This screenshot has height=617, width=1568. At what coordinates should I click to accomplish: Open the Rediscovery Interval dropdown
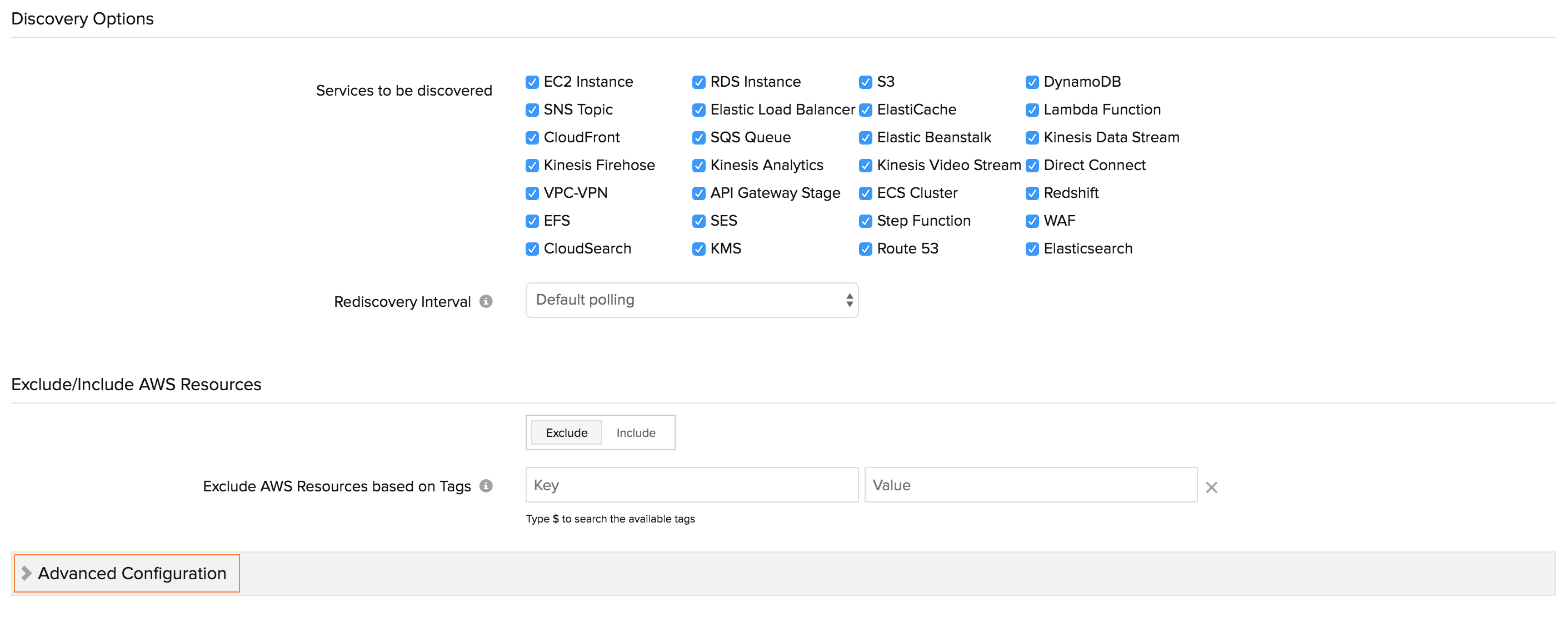tap(692, 300)
